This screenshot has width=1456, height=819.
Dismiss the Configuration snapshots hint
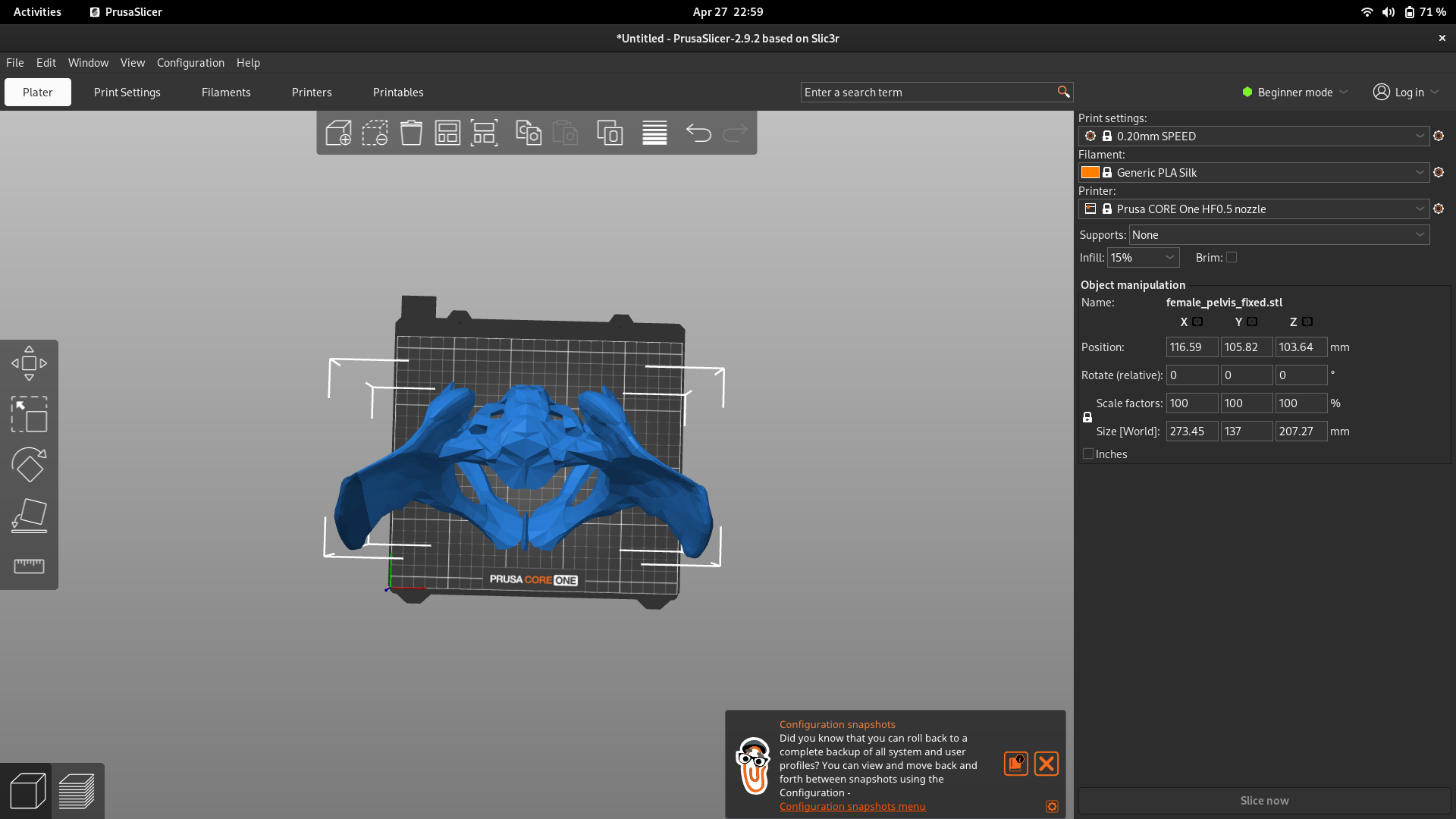(1046, 764)
